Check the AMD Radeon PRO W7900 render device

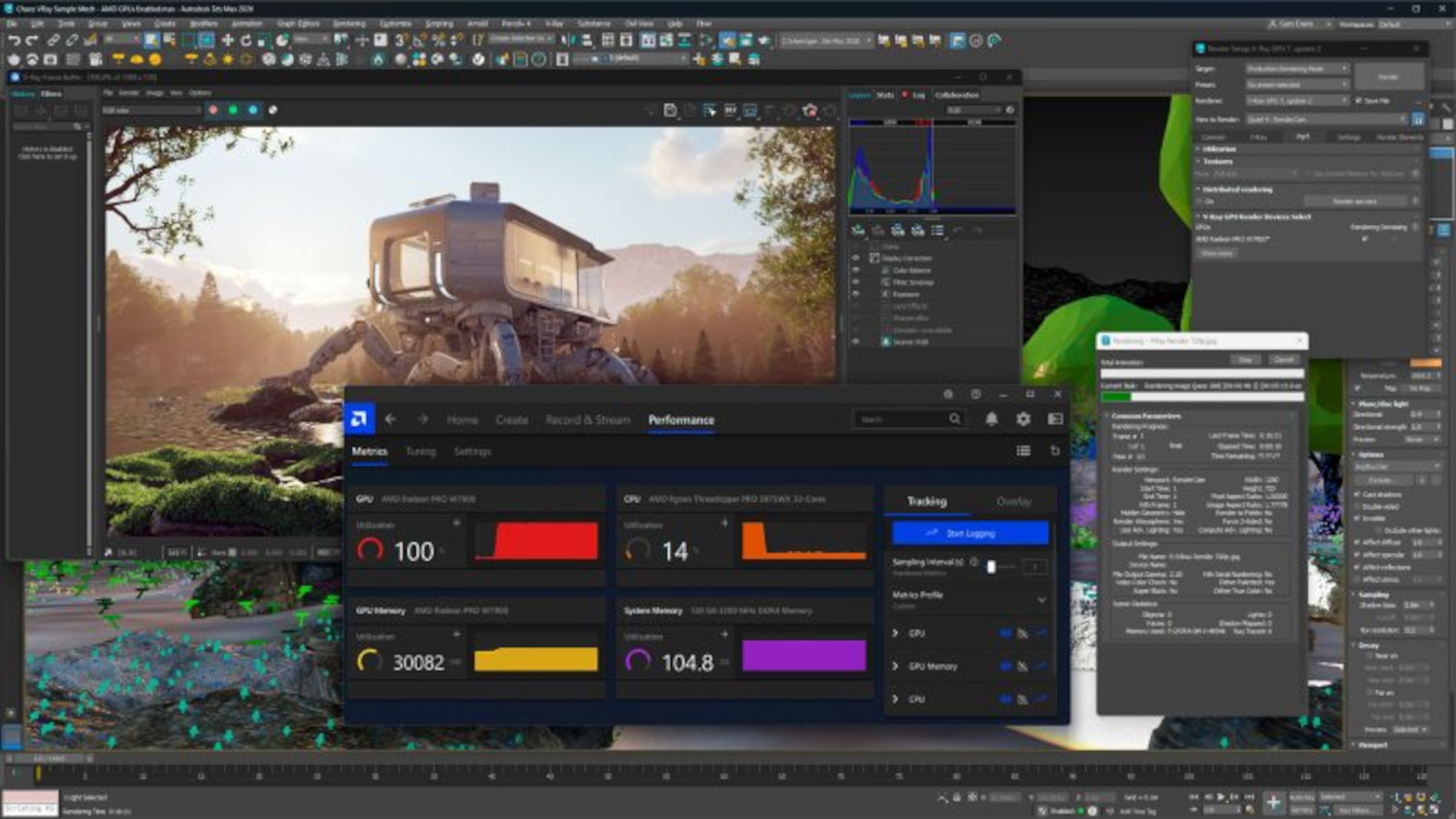point(1366,238)
